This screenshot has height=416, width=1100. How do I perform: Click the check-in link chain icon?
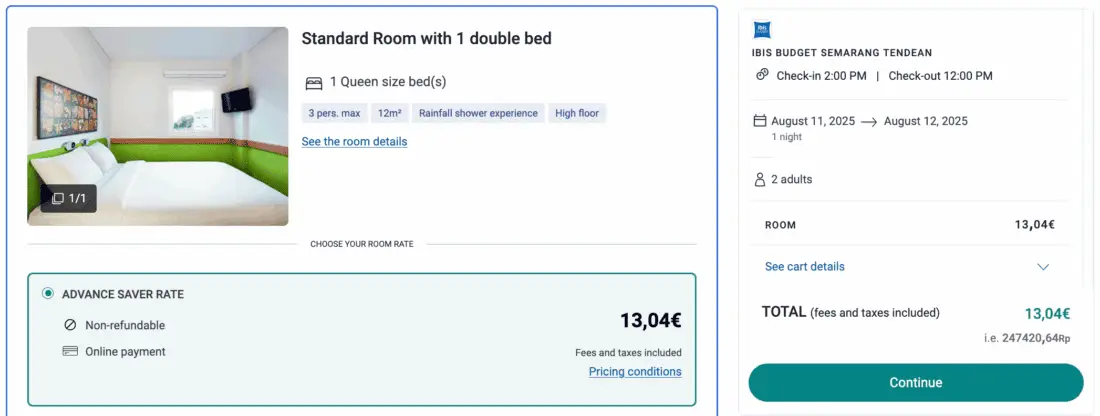[x=762, y=75]
